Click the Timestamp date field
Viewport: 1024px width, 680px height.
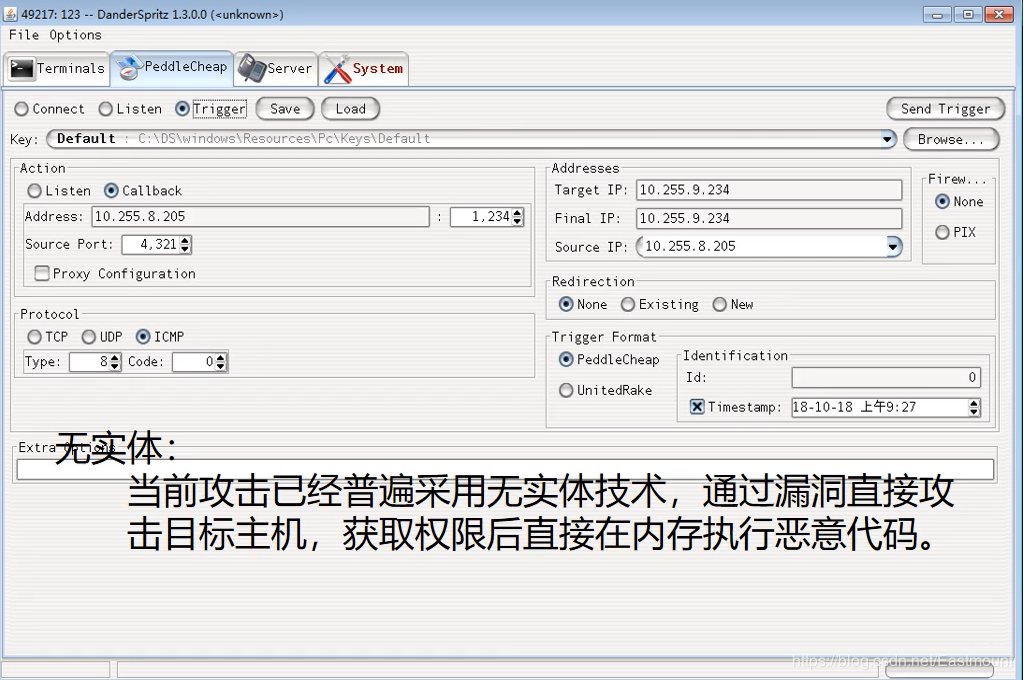point(880,408)
